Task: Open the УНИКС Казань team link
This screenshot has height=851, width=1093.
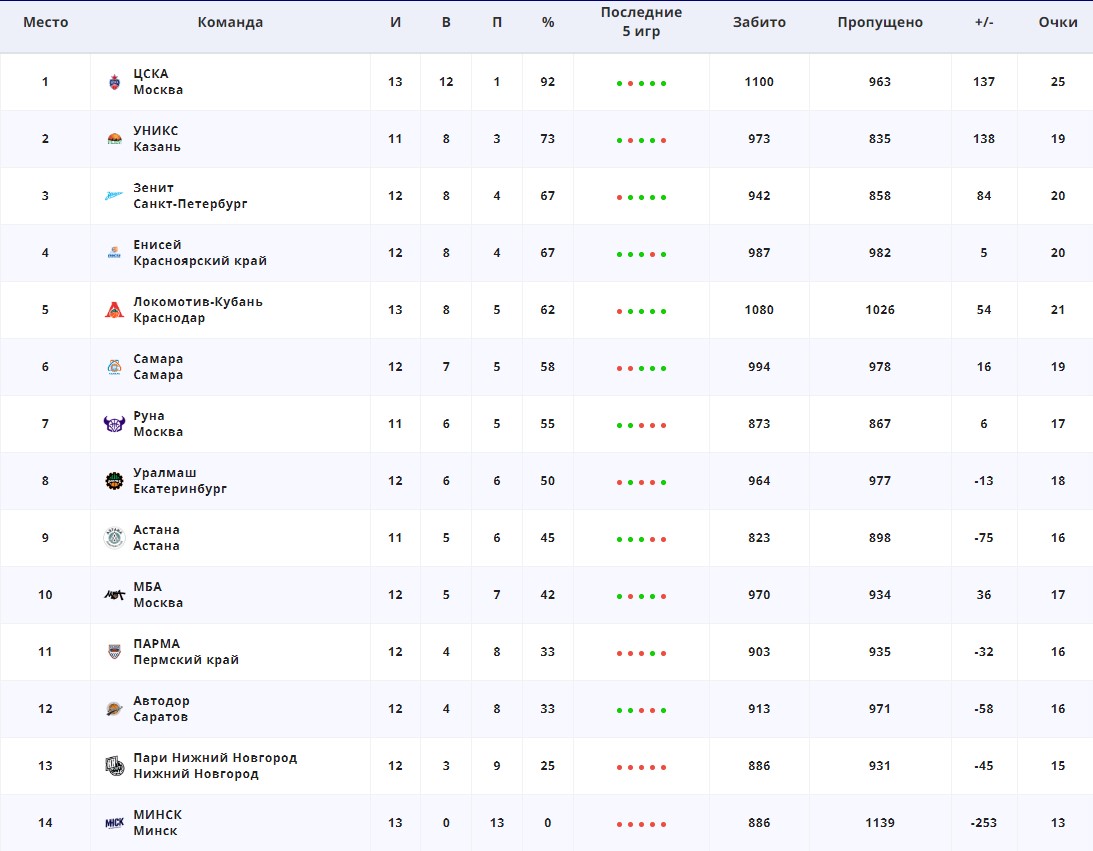Action: (x=157, y=139)
